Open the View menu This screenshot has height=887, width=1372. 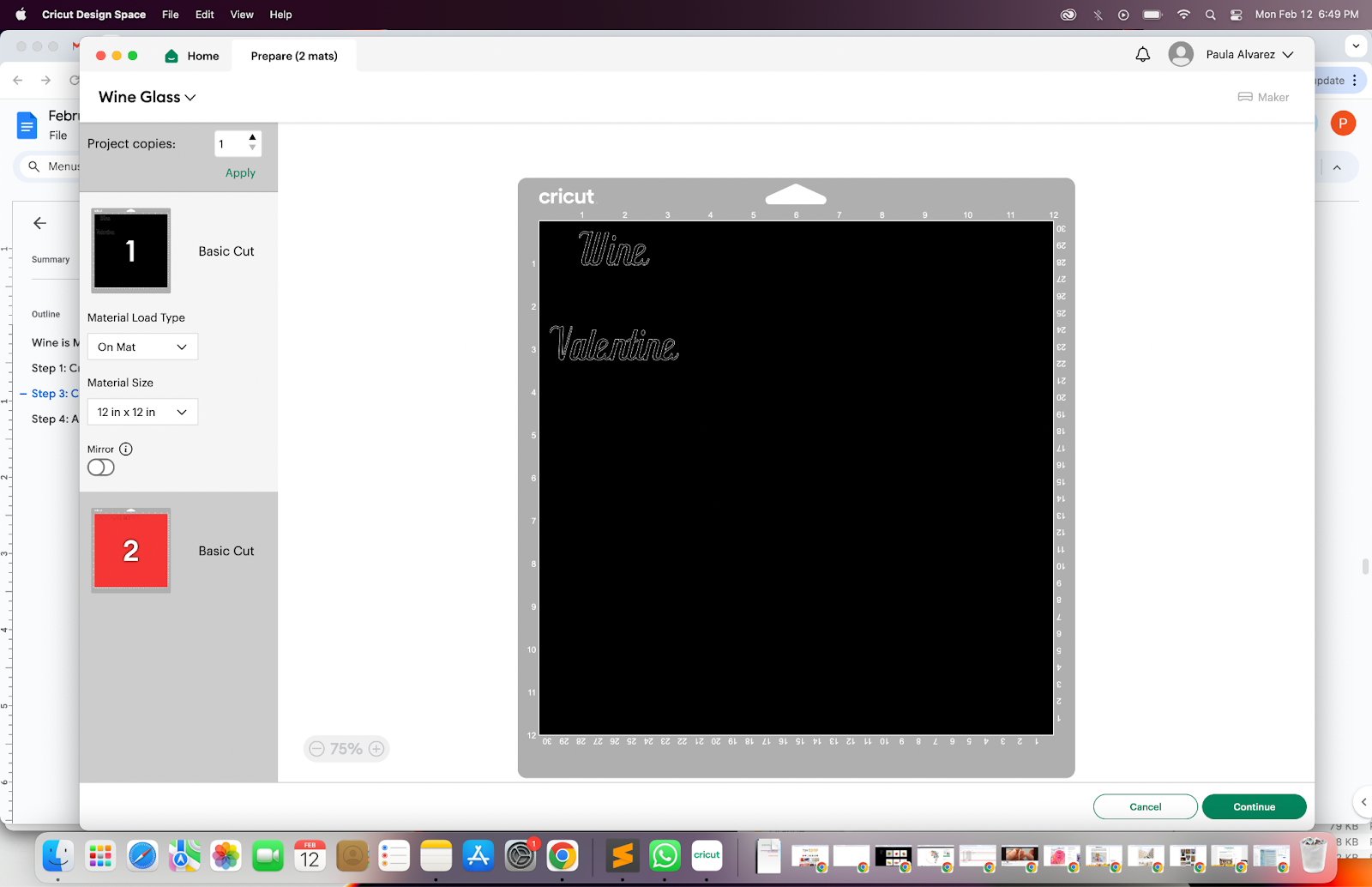click(242, 15)
